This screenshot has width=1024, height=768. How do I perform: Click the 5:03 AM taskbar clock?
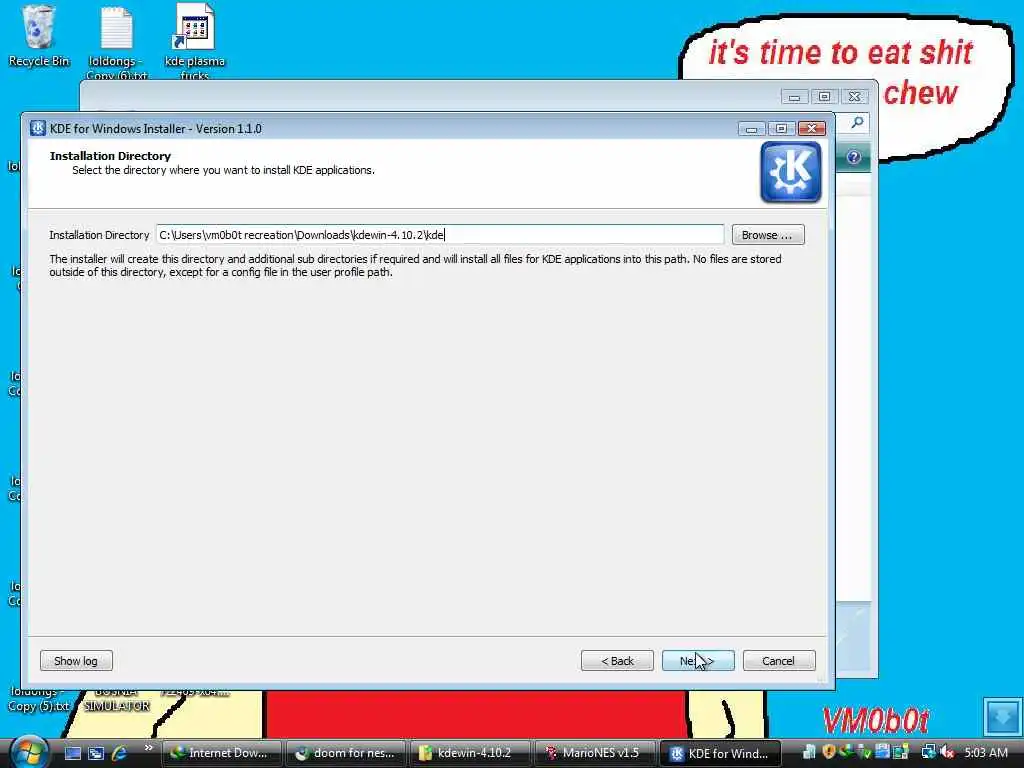(x=986, y=753)
